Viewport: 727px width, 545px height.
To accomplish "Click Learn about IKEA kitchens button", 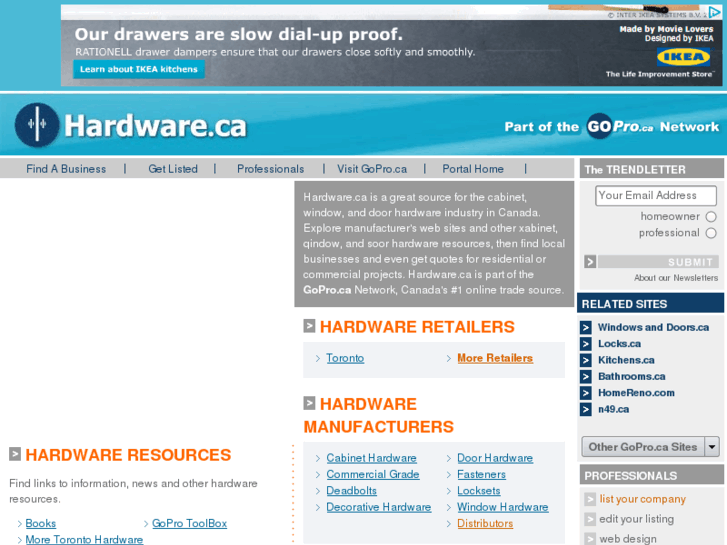I will (x=139, y=69).
